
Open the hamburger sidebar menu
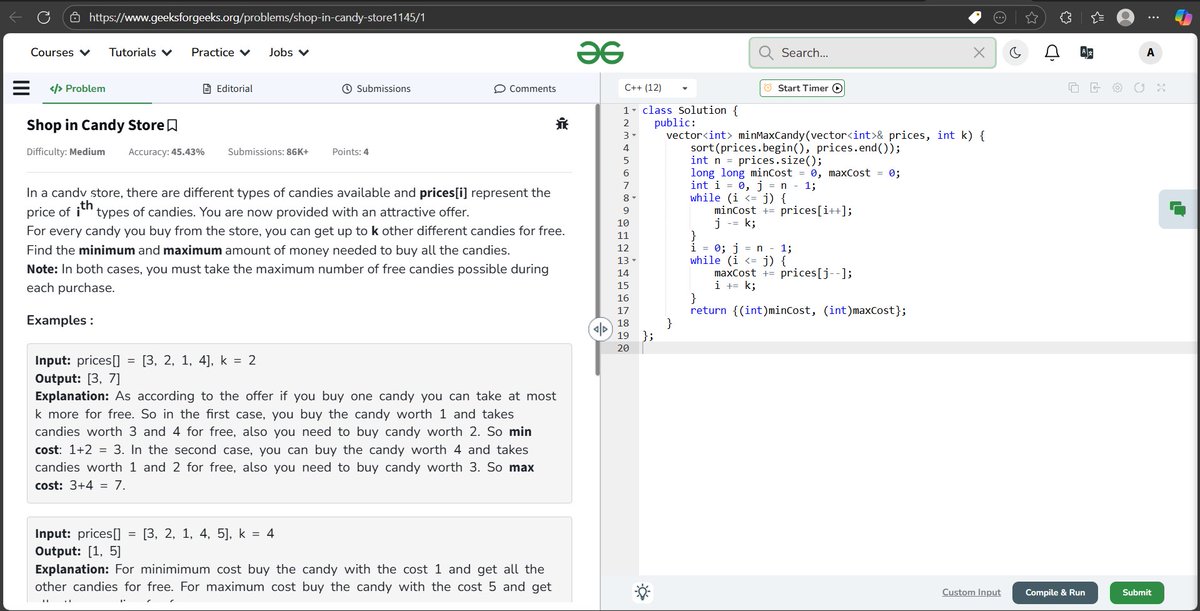point(20,88)
